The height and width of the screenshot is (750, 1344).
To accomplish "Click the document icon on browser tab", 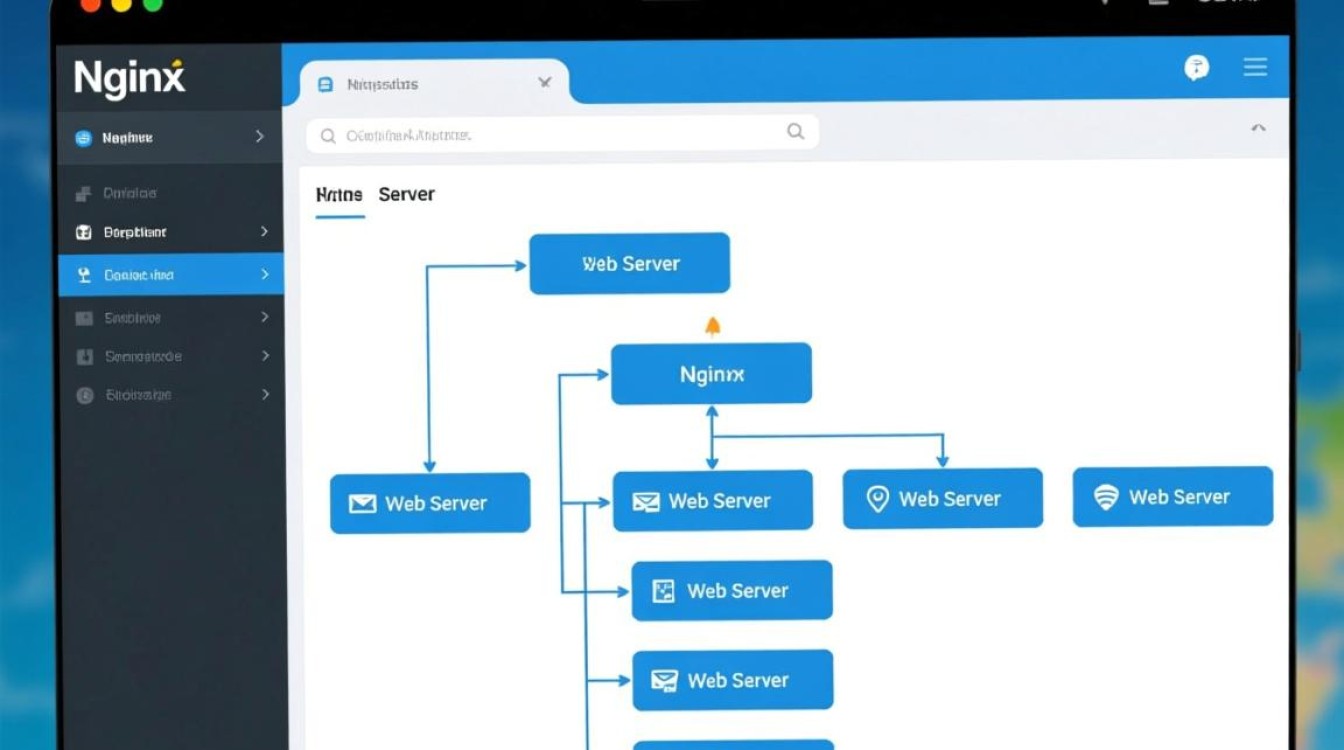I will click(325, 84).
